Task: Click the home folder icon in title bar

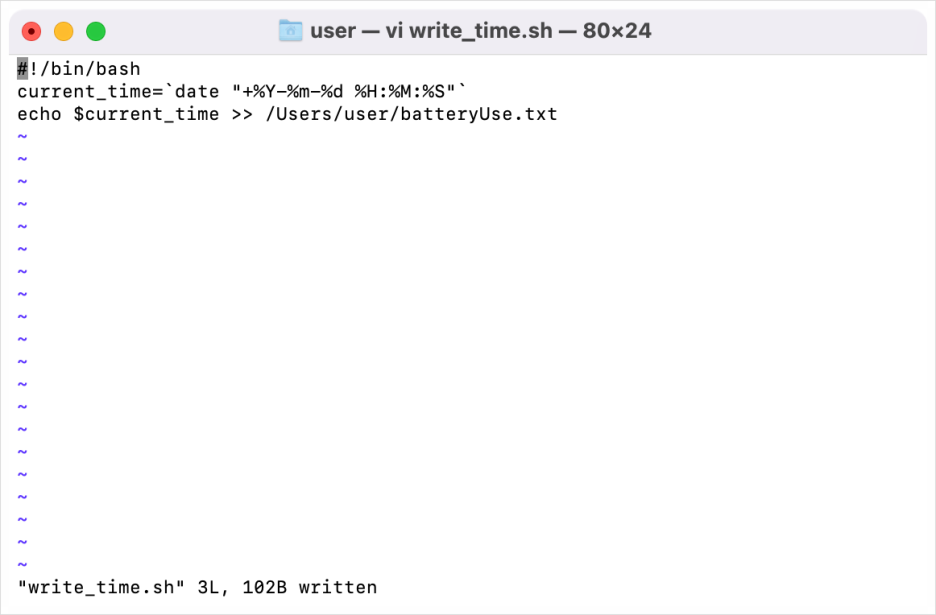Action: [x=291, y=30]
